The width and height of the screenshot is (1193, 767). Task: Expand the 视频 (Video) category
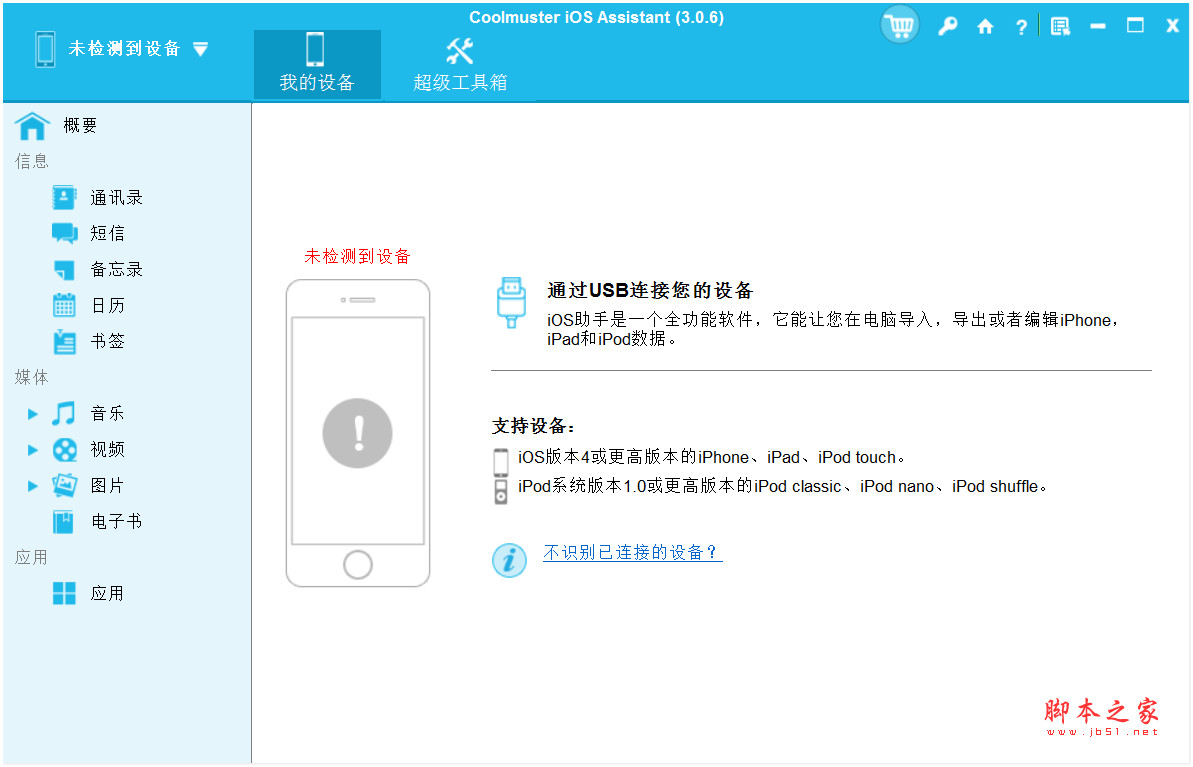pos(32,449)
